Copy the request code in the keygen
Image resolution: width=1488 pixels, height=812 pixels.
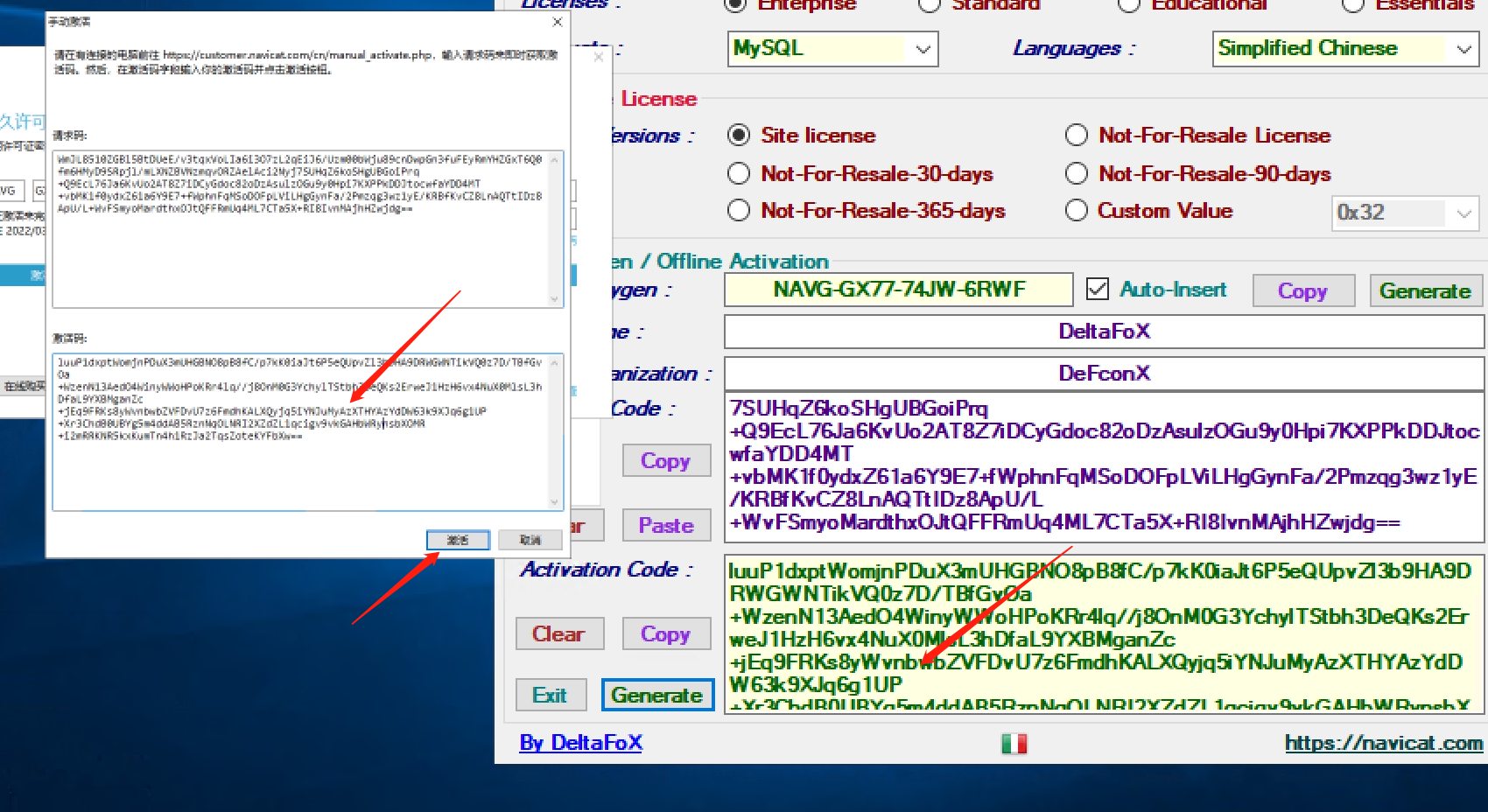click(x=666, y=460)
